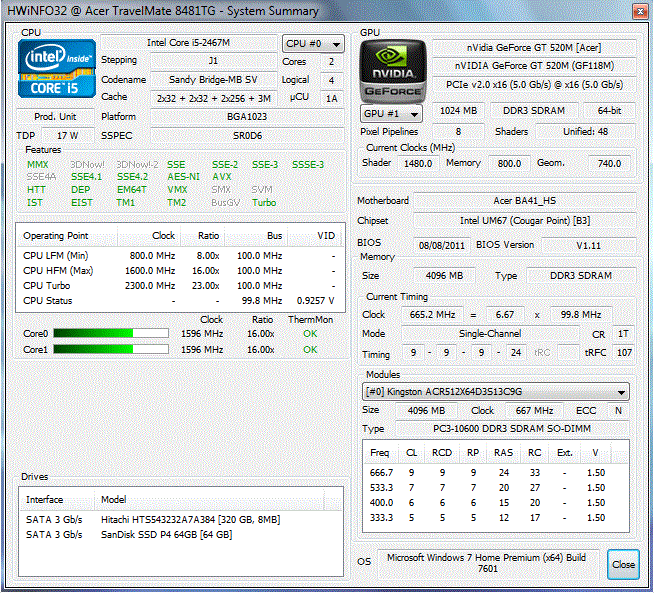Click the cache value 2x32 + 2x32 + 2x256 + 3M

pyautogui.click(x=214, y=98)
